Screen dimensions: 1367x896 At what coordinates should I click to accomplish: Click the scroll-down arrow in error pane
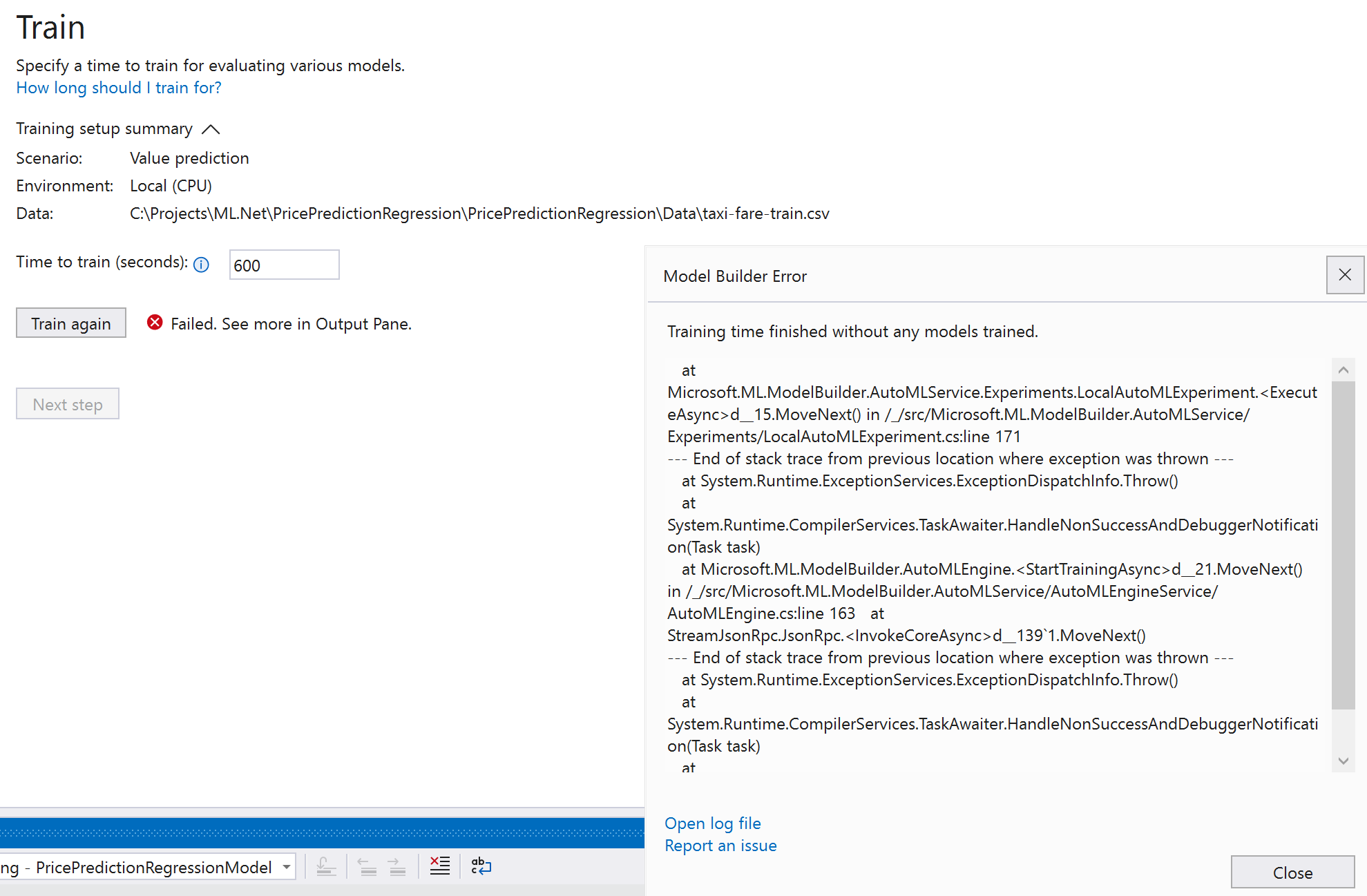[x=1344, y=761]
